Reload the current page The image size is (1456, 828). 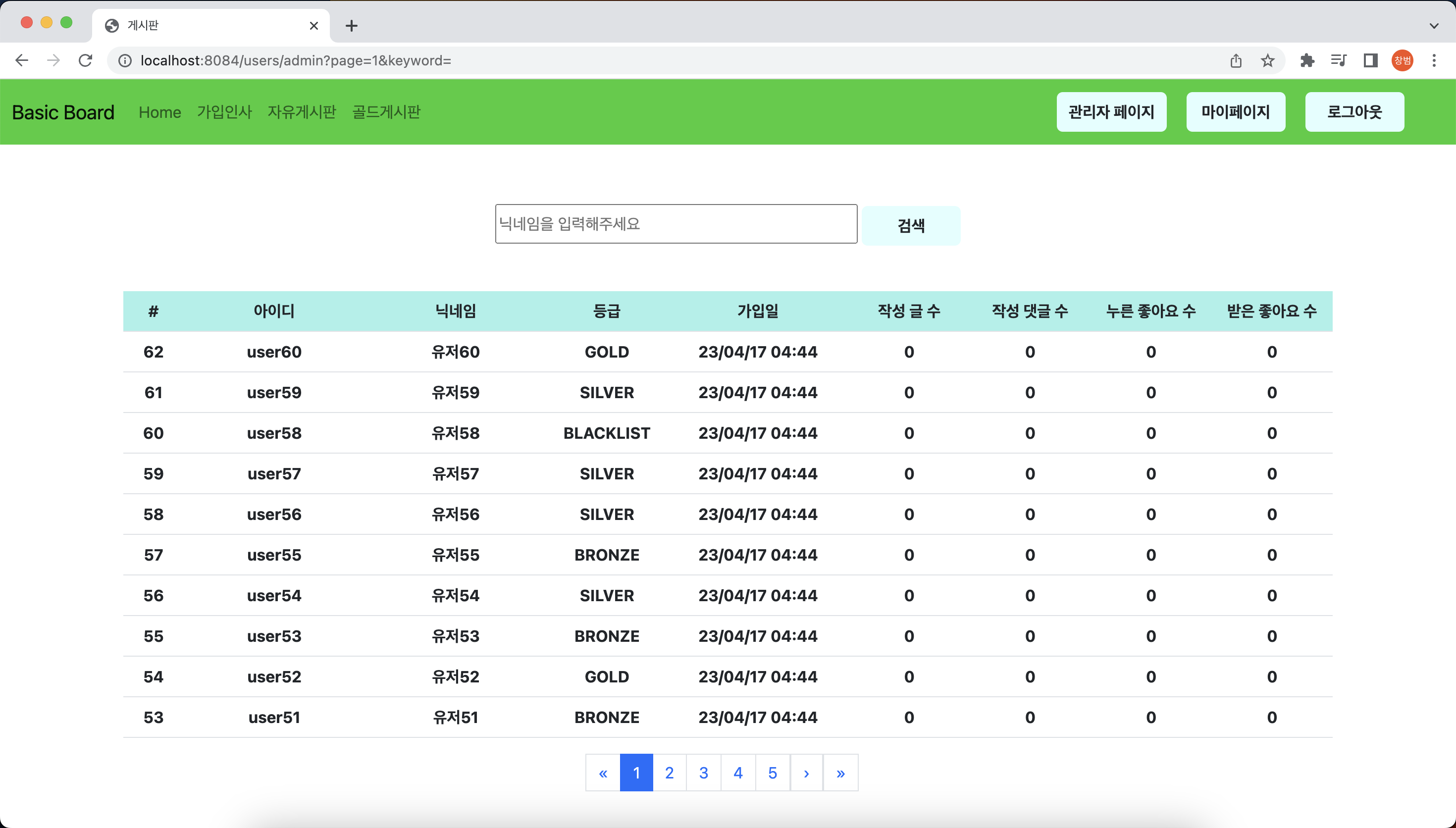point(85,60)
